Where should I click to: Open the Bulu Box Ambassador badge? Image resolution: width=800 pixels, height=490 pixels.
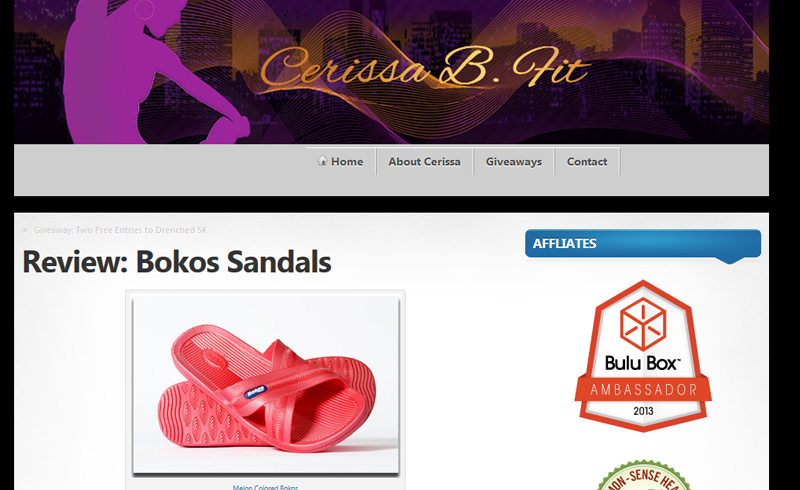click(643, 356)
